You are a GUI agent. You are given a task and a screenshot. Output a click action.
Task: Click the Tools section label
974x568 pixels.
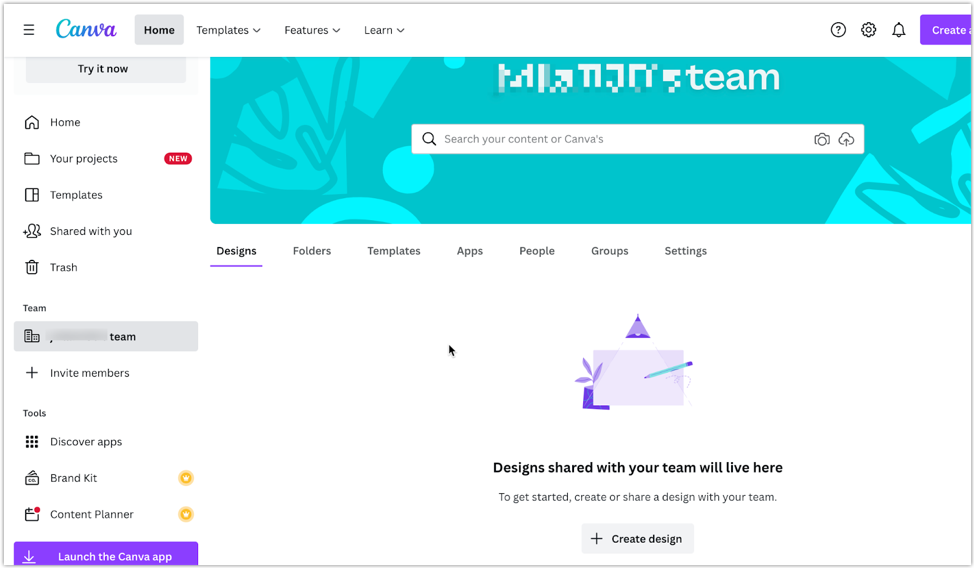(34, 413)
